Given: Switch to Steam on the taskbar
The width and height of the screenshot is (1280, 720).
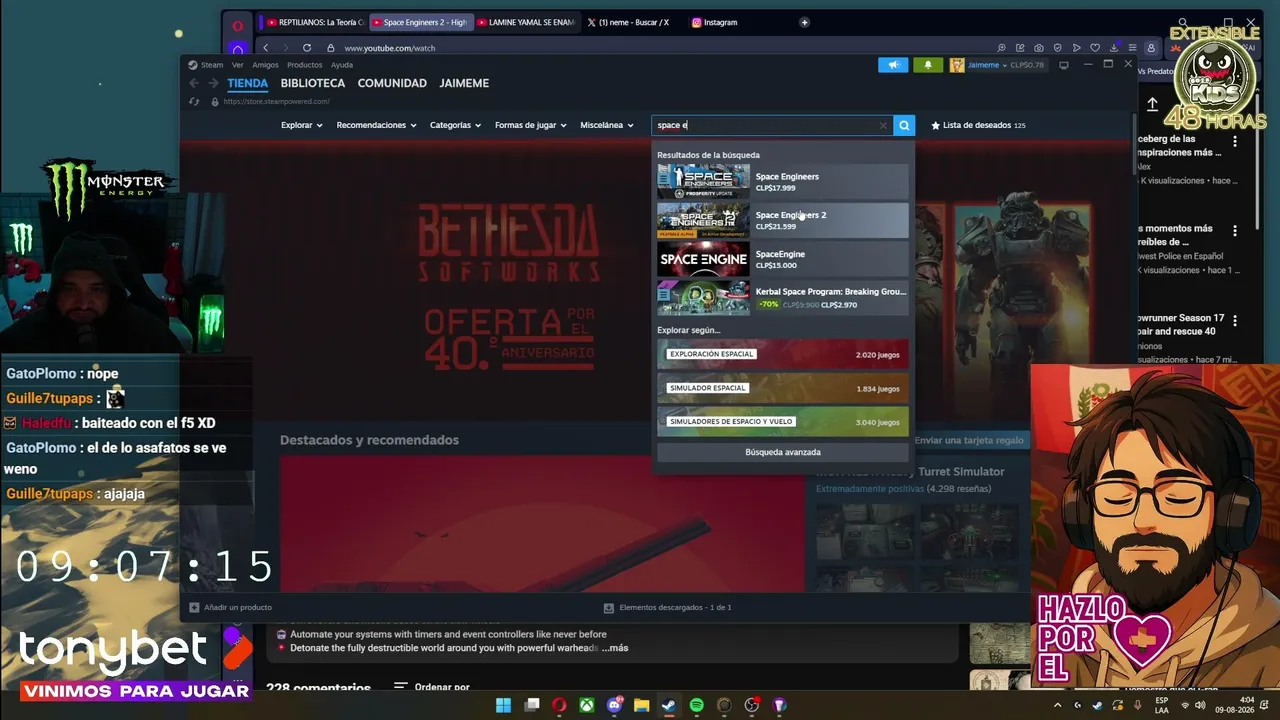Looking at the screenshot, I should [669, 705].
